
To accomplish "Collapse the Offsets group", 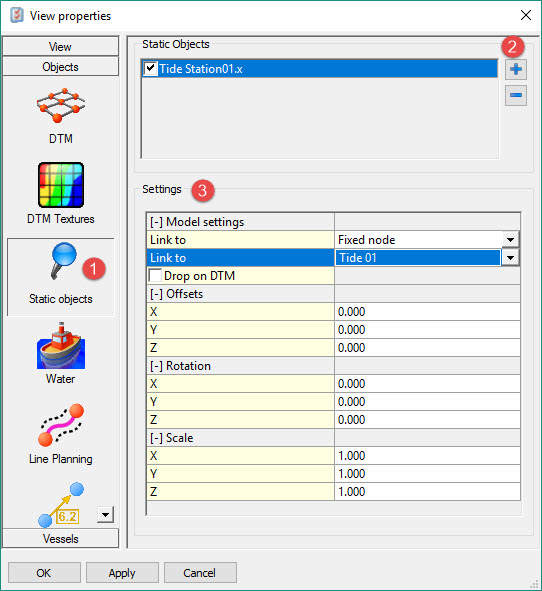I will (156, 294).
